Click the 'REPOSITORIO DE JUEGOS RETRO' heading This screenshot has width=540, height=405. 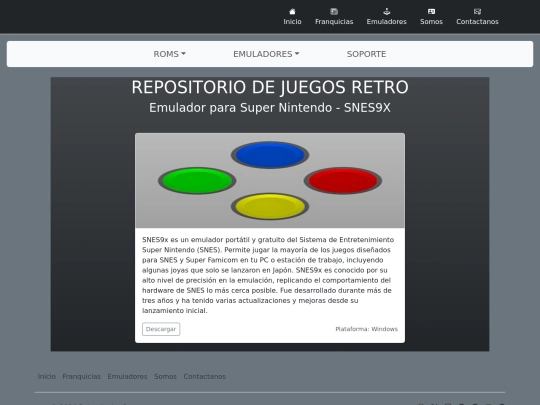[x=270, y=87]
